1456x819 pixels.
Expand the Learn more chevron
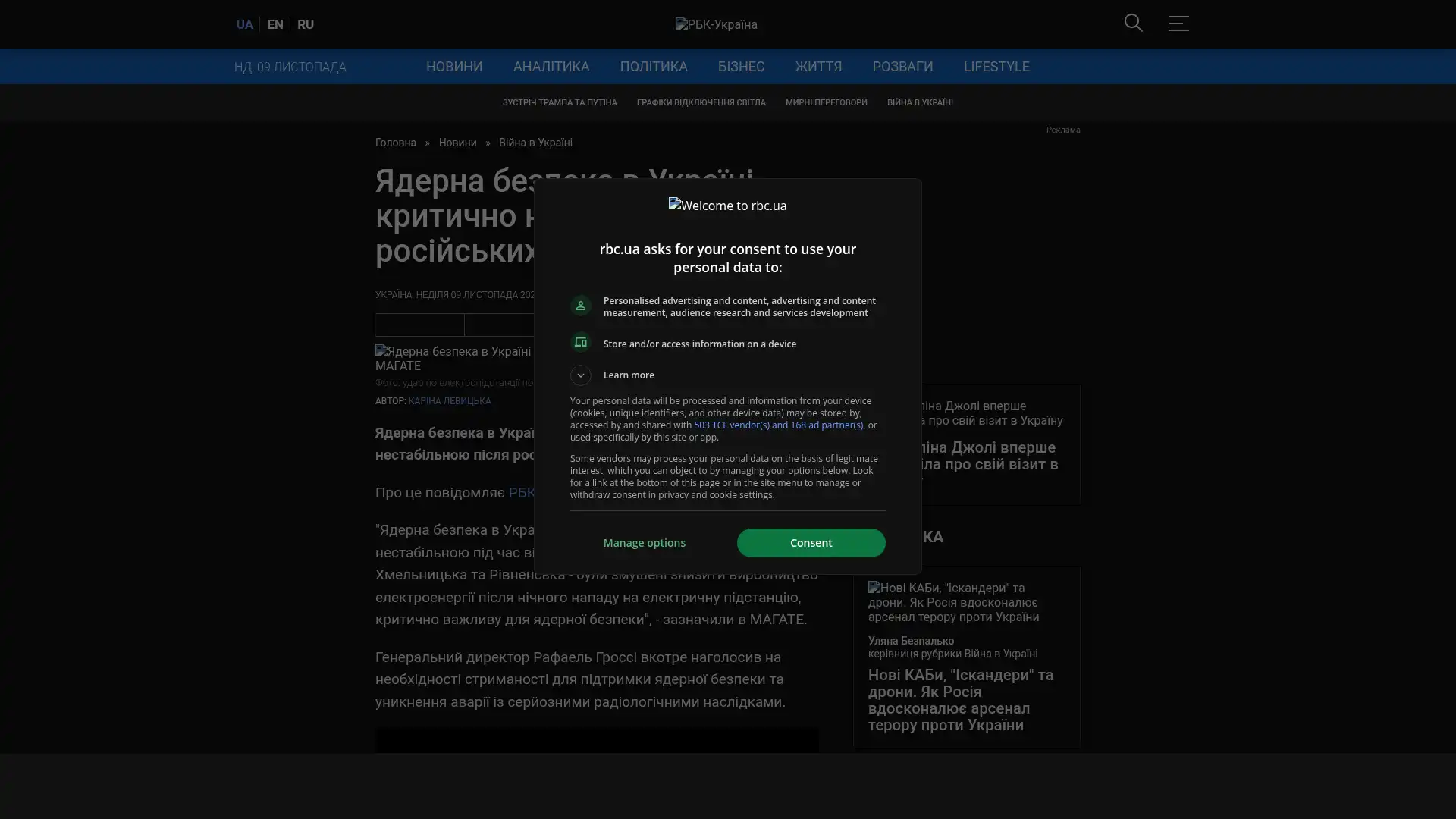click(581, 375)
